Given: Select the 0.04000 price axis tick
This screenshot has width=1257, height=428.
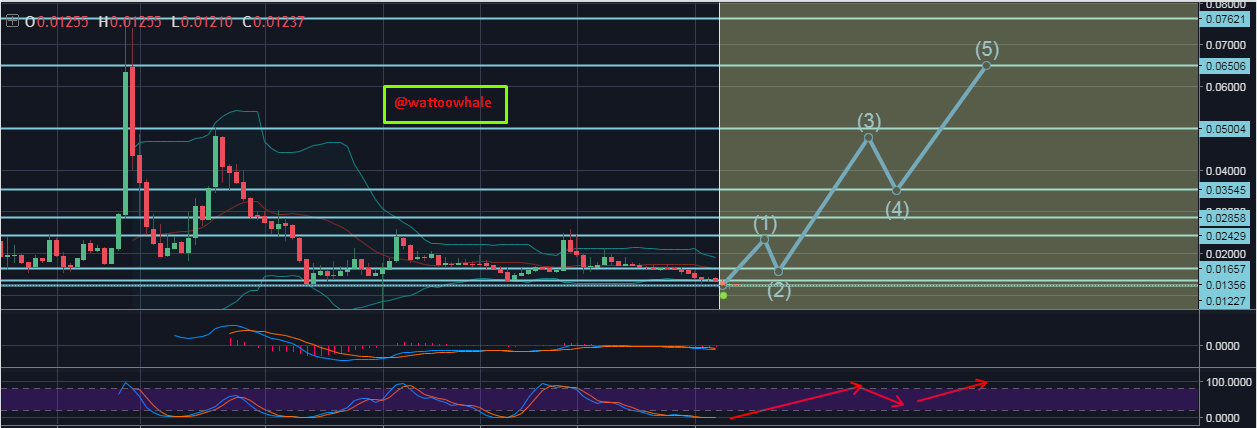Looking at the screenshot, I should point(1226,171).
